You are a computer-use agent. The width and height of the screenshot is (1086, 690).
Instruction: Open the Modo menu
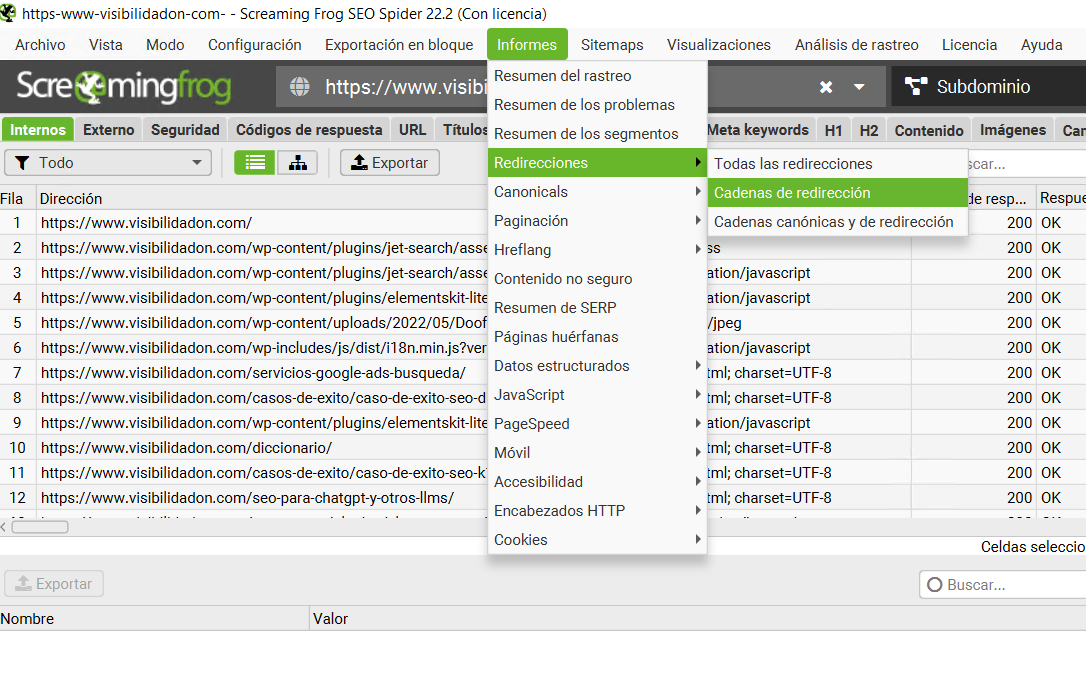click(x=165, y=44)
